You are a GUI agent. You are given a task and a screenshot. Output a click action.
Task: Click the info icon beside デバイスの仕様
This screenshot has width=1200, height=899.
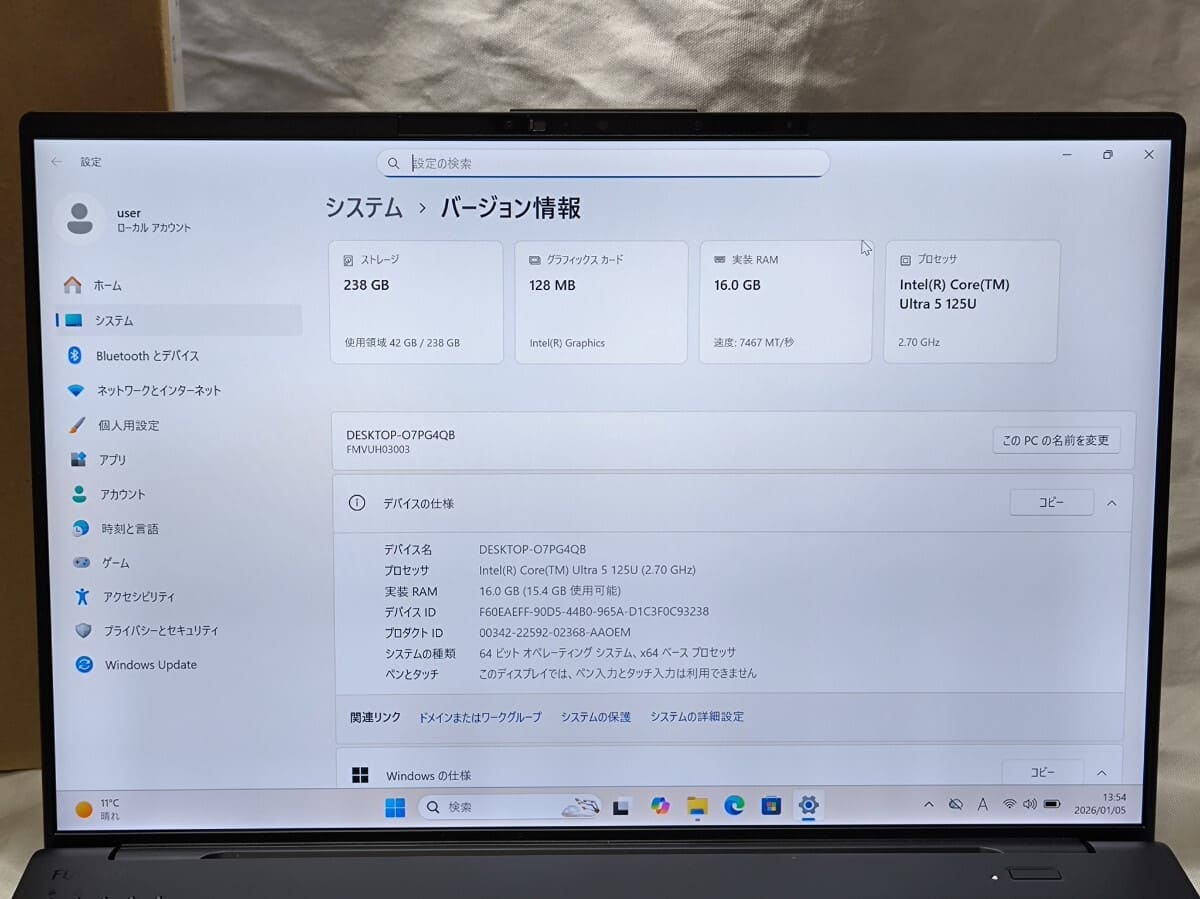pyautogui.click(x=357, y=503)
